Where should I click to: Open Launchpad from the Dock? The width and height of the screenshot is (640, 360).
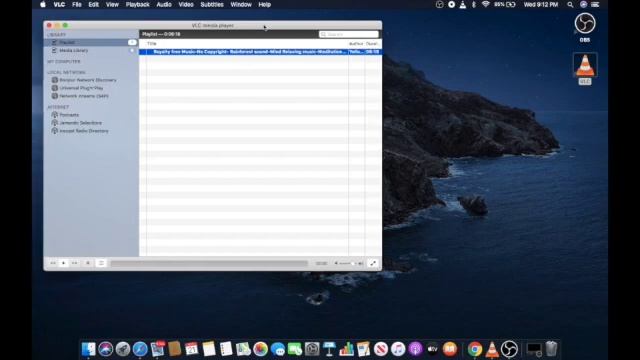(x=122, y=349)
